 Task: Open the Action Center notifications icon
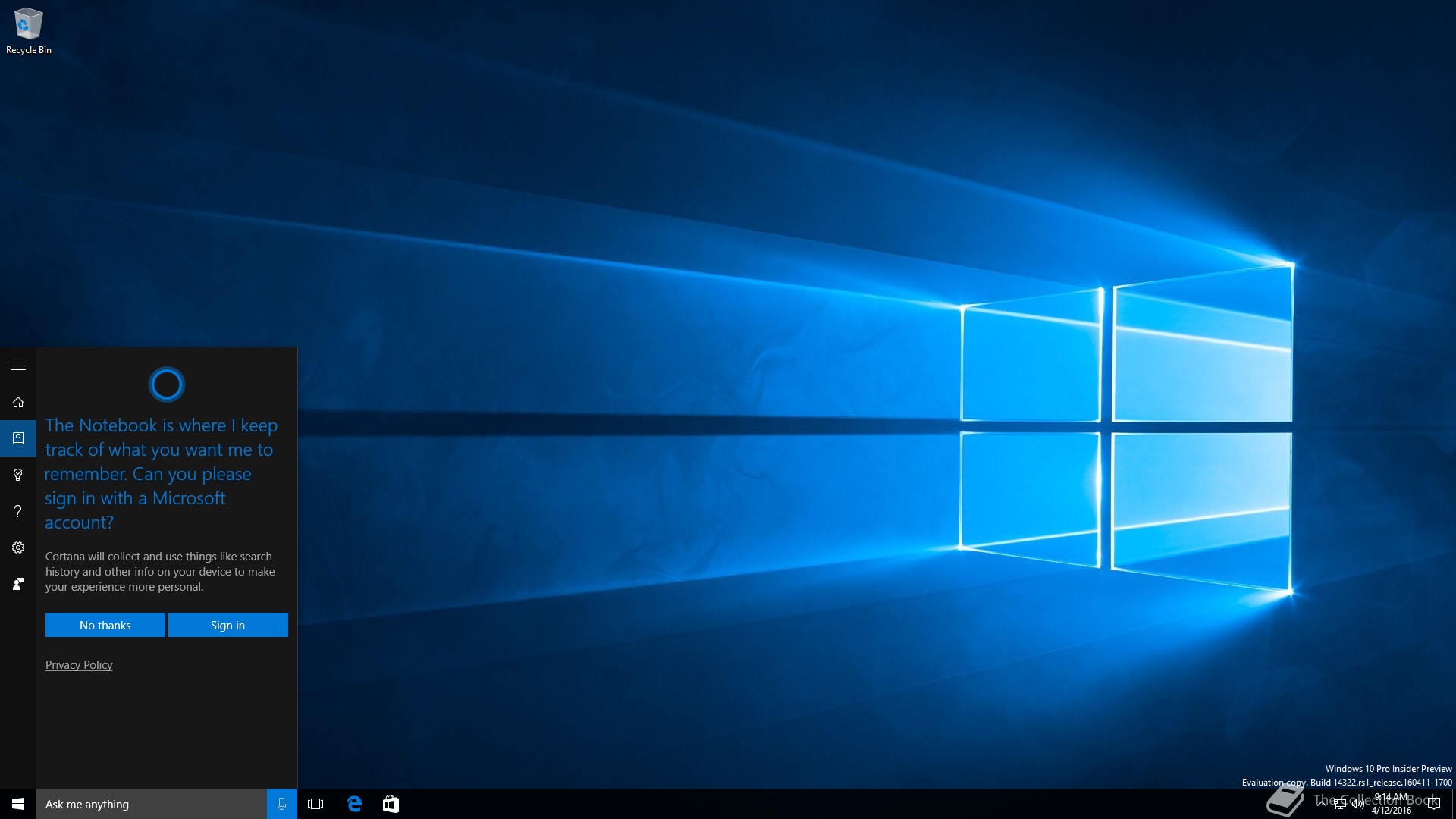(1433, 804)
